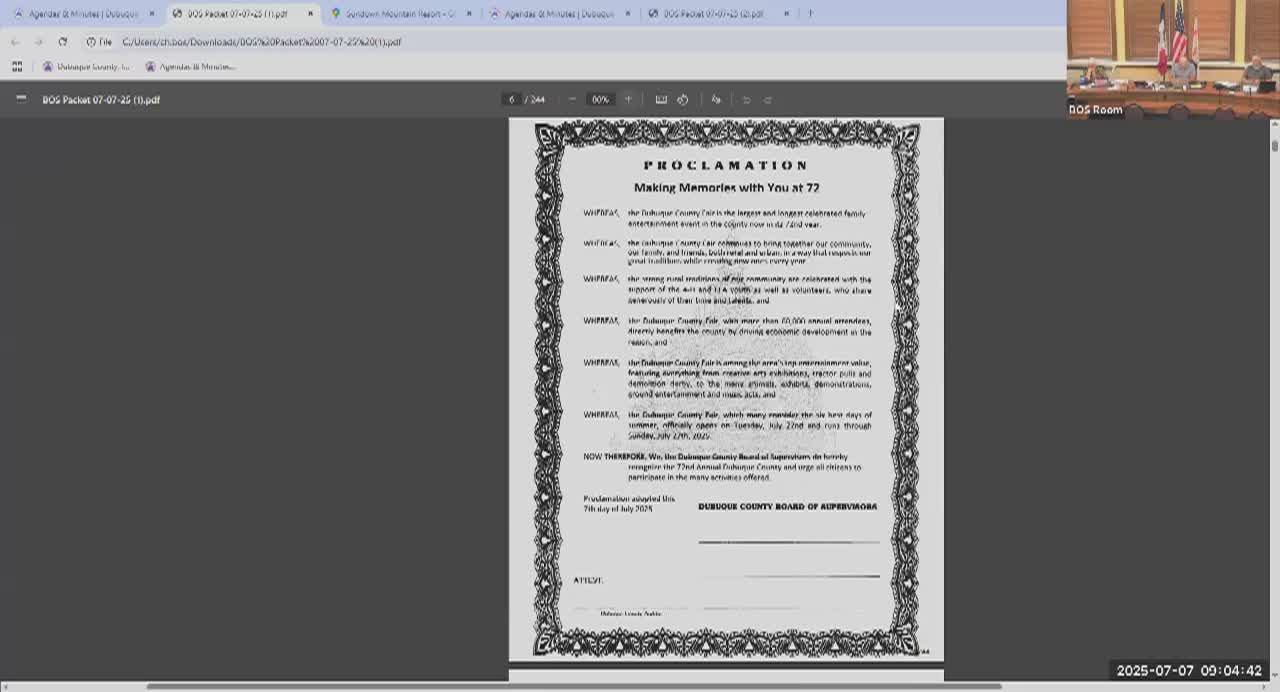Screen dimensions: 1280x692
Task: Click the PDF redo arrow icon
Action: pyautogui.click(x=768, y=99)
